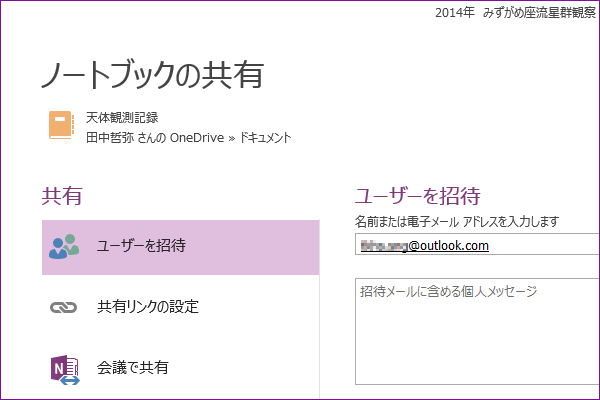Click the orange notebook icon
This screenshot has height=400, width=600.
[x=61, y=125]
